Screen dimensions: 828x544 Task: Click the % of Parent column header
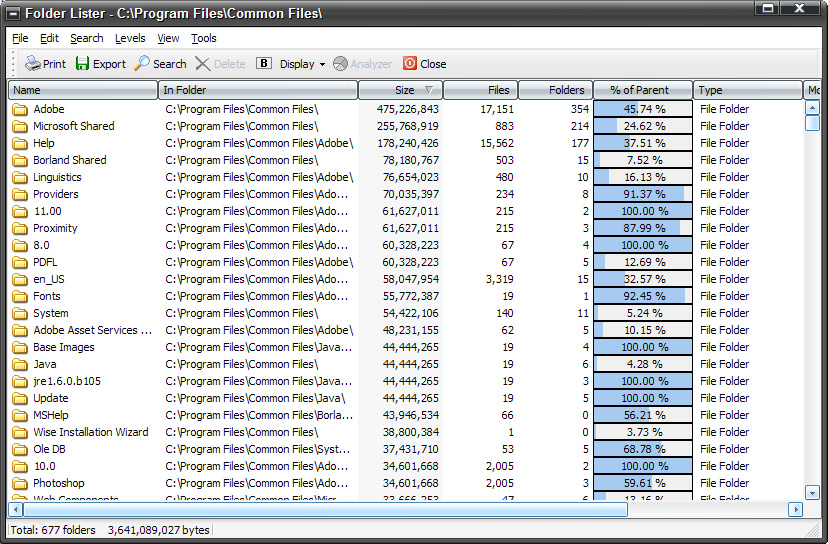[x=642, y=90]
